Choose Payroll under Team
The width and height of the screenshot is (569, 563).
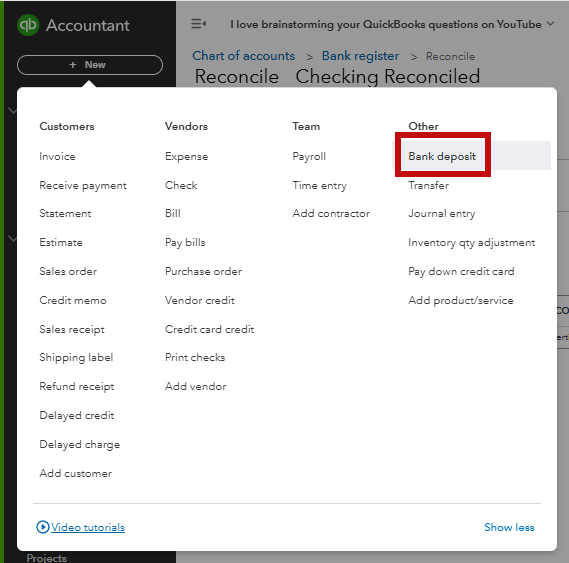[x=309, y=156]
